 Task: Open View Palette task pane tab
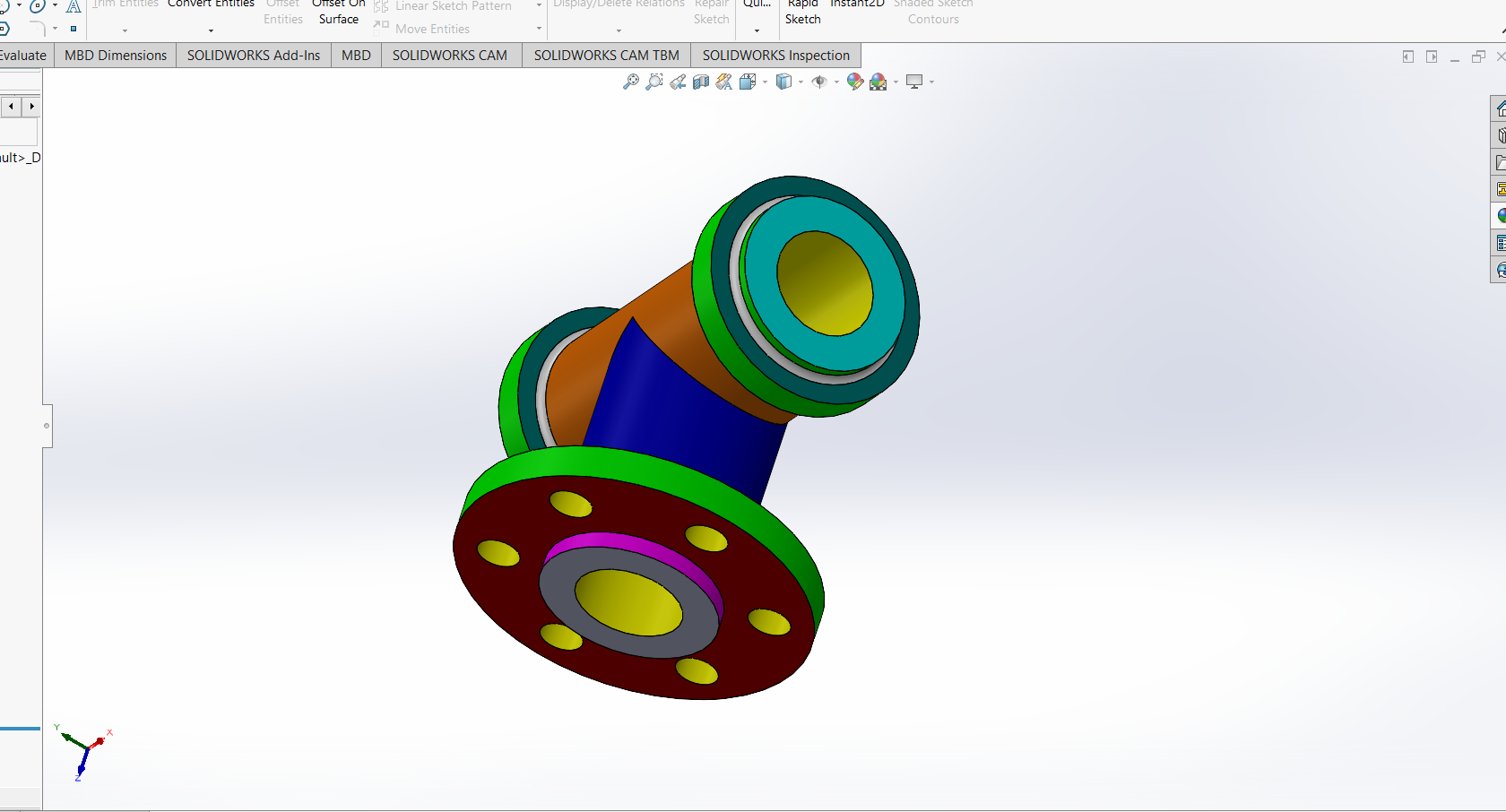tap(1500, 189)
